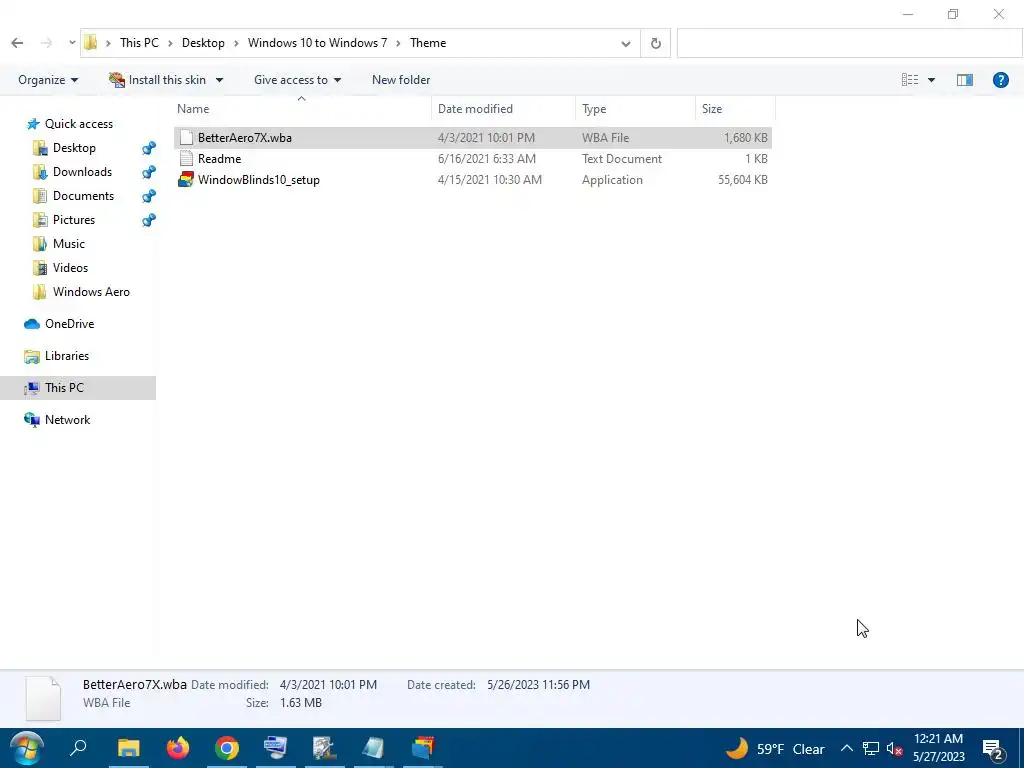Sort by Size column header

click(735, 109)
